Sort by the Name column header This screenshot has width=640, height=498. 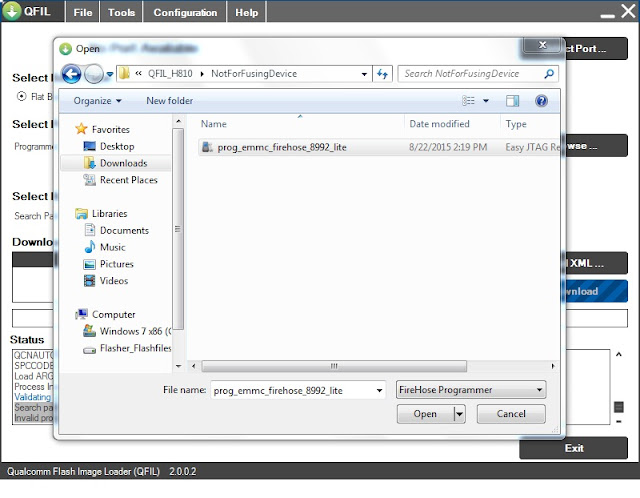point(213,124)
